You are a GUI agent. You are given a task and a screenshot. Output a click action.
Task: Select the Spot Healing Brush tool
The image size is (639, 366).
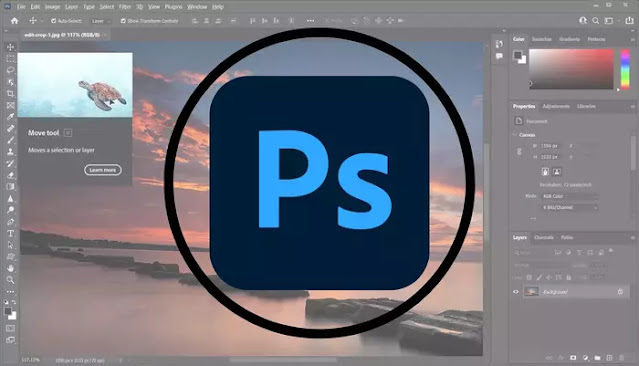click(11, 128)
